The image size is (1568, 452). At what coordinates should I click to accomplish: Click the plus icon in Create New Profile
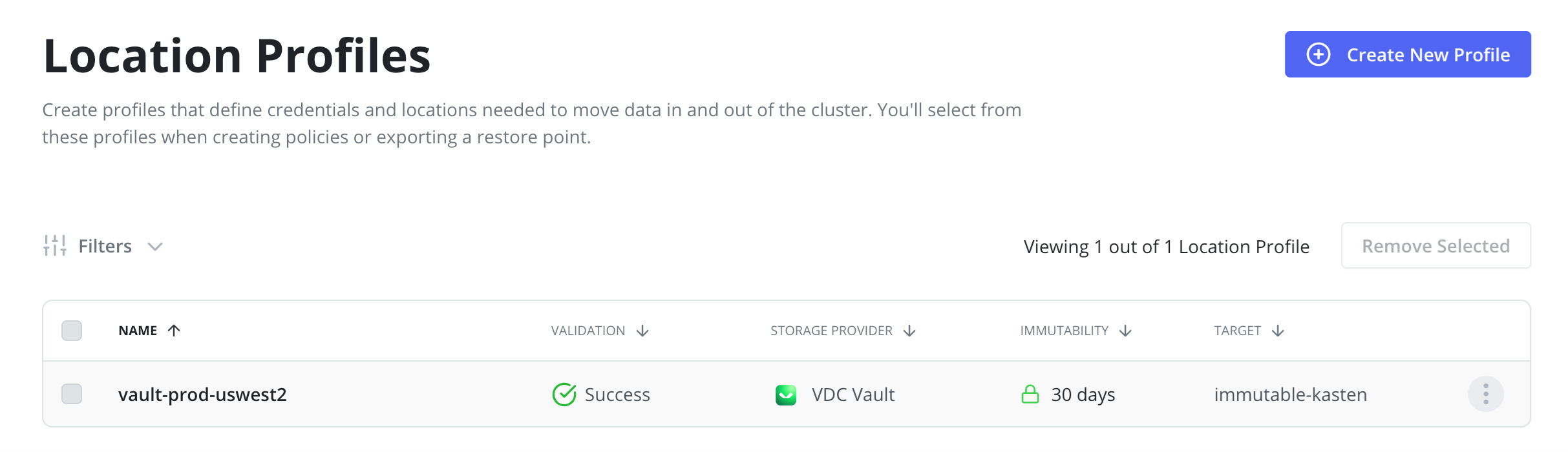click(1319, 54)
